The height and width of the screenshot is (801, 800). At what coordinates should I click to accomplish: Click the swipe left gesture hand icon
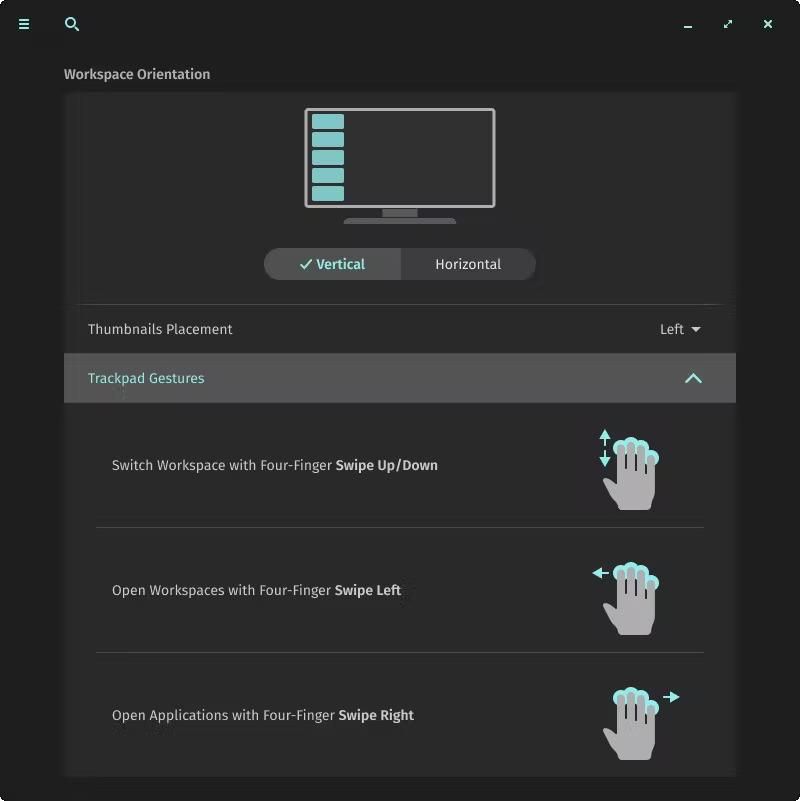632,597
